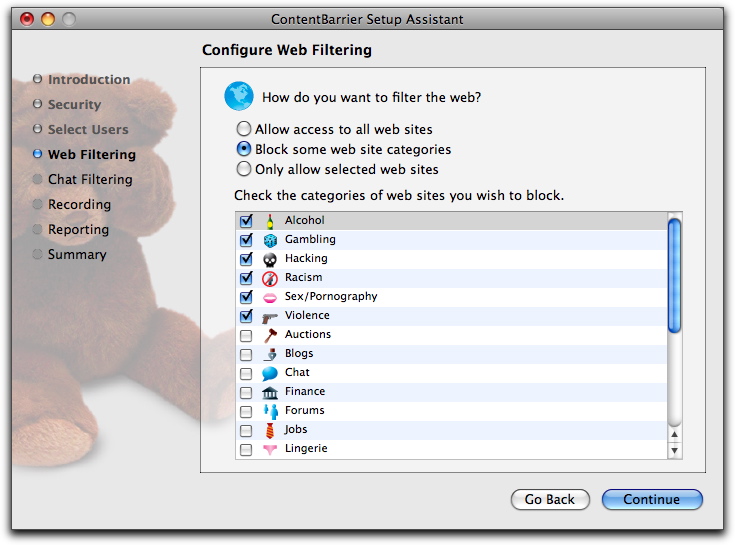The image size is (735, 545).
Task: Click the Chat speech bubble icon
Action: click(270, 373)
